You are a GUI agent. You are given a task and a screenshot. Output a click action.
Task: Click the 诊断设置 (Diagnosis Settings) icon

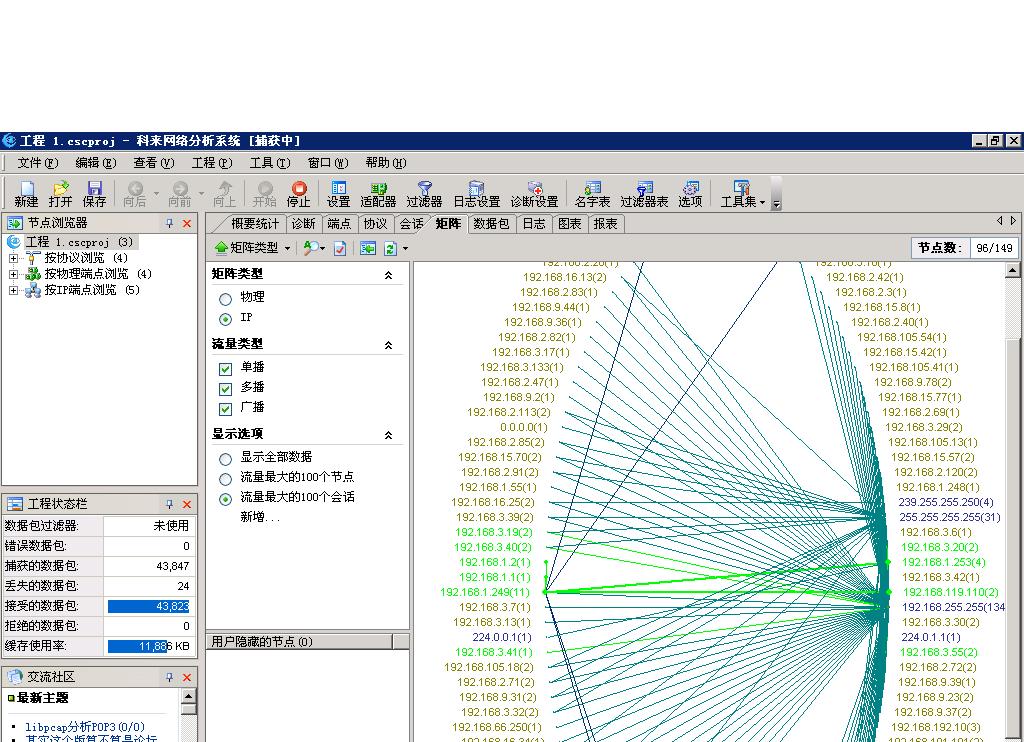(x=534, y=193)
